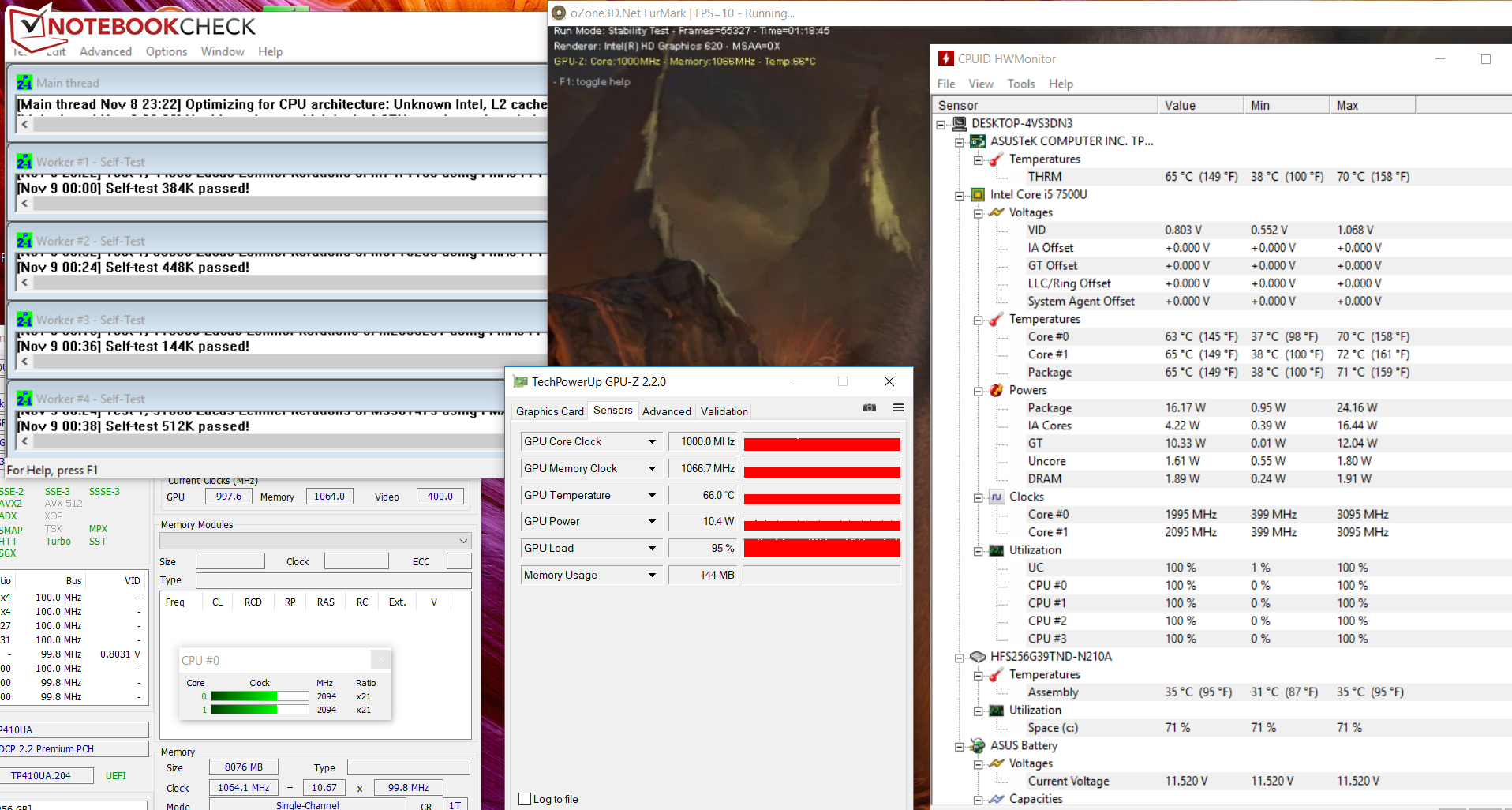The height and width of the screenshot is (810, 1512).
Task: Click the left scroll arrow in Main thread window
Action: (x=25, y=124)
